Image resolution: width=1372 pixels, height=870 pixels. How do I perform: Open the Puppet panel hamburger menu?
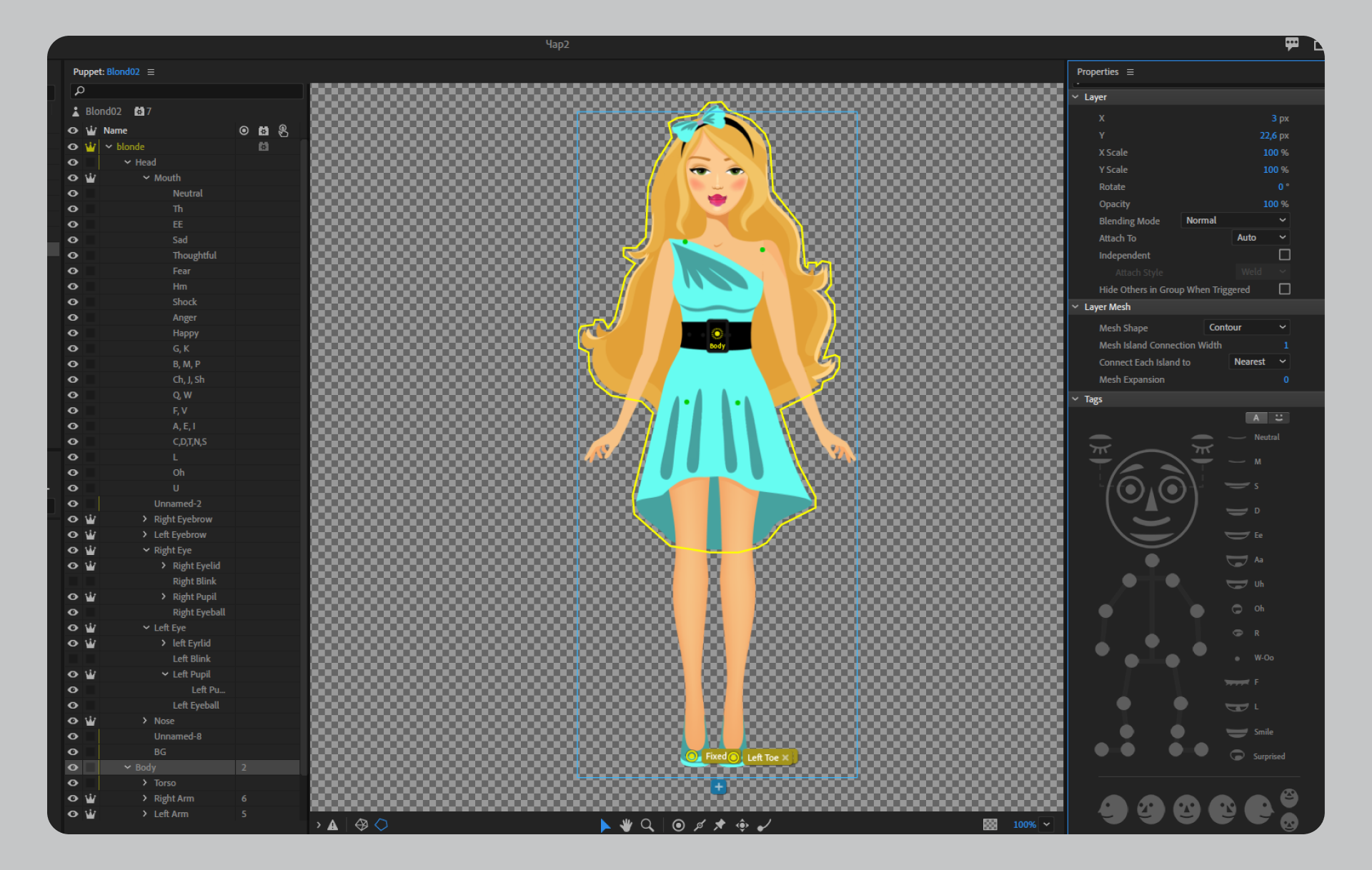click(151, 71)
